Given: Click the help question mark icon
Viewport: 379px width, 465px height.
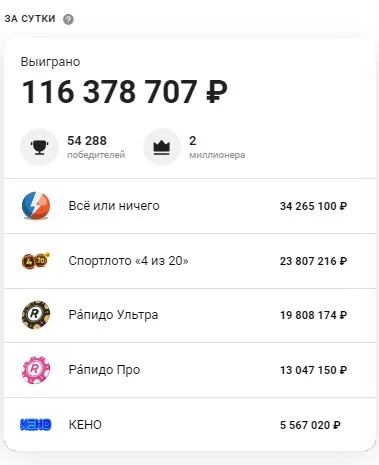Looking at the screenshot, I should tap(68, 19).
